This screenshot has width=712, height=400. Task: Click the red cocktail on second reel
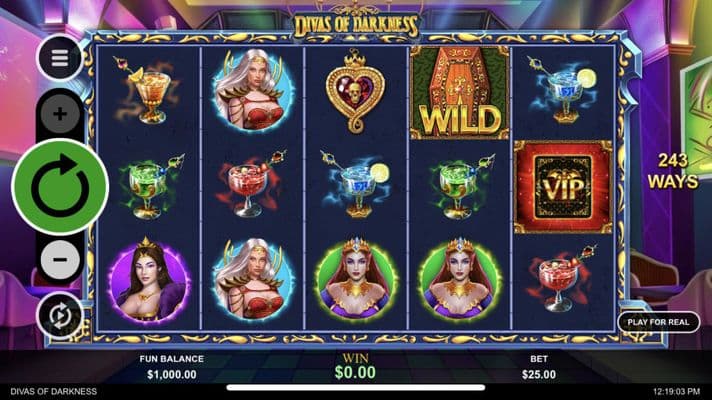coord(251,184)
